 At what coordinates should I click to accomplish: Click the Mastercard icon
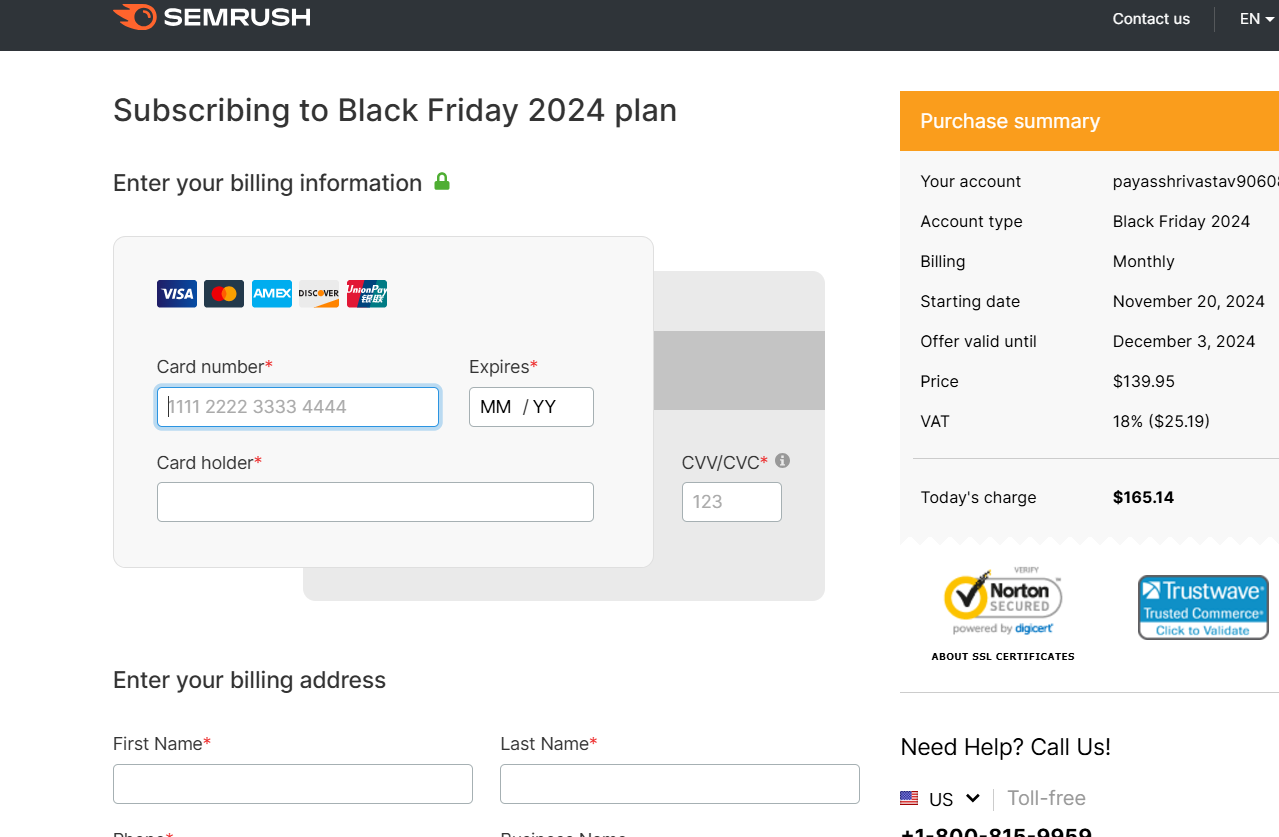click(224, 294)
